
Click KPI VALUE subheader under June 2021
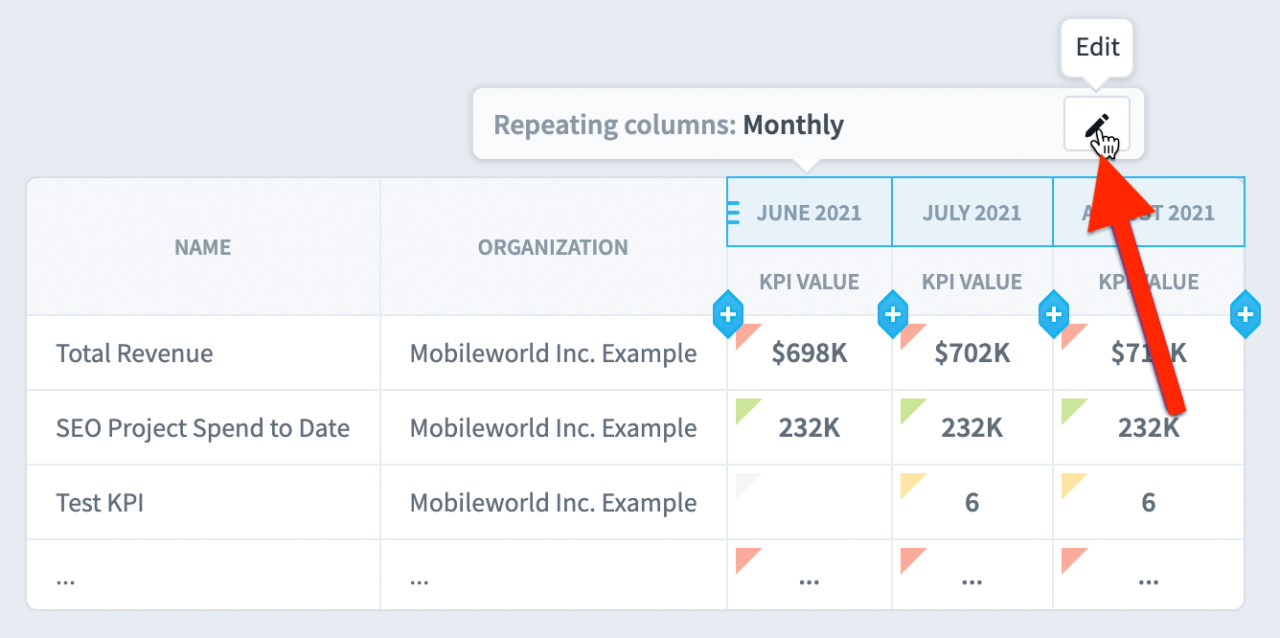(x=809, y=282)
